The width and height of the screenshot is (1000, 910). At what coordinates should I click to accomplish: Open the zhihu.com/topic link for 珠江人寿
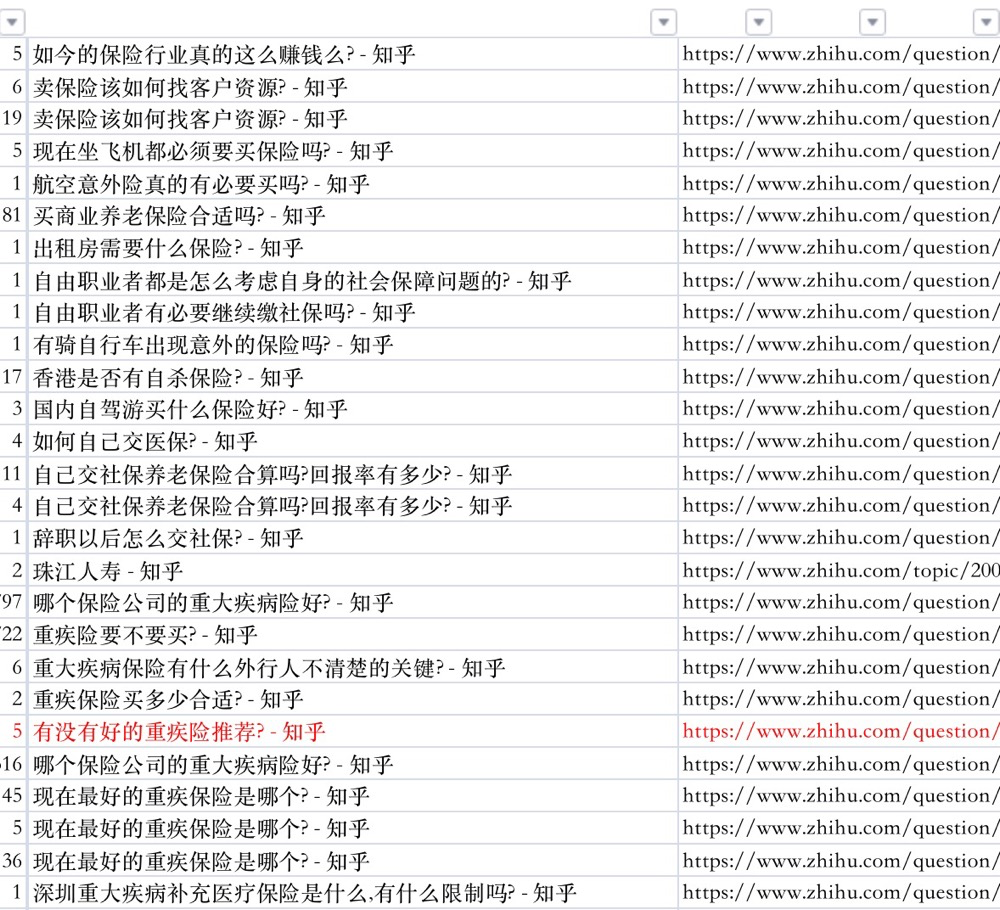click(x=841, y=571)
